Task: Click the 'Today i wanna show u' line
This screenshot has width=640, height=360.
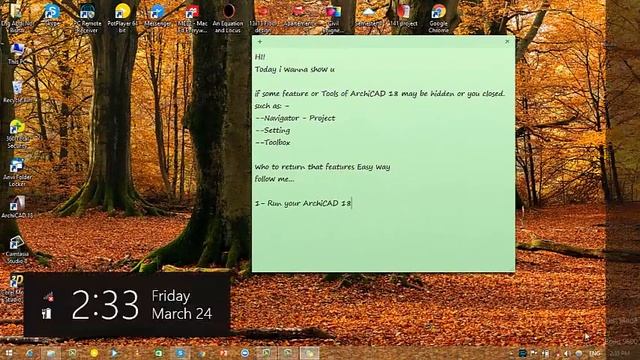Action: pyautogui.click(x=295, y=69)
